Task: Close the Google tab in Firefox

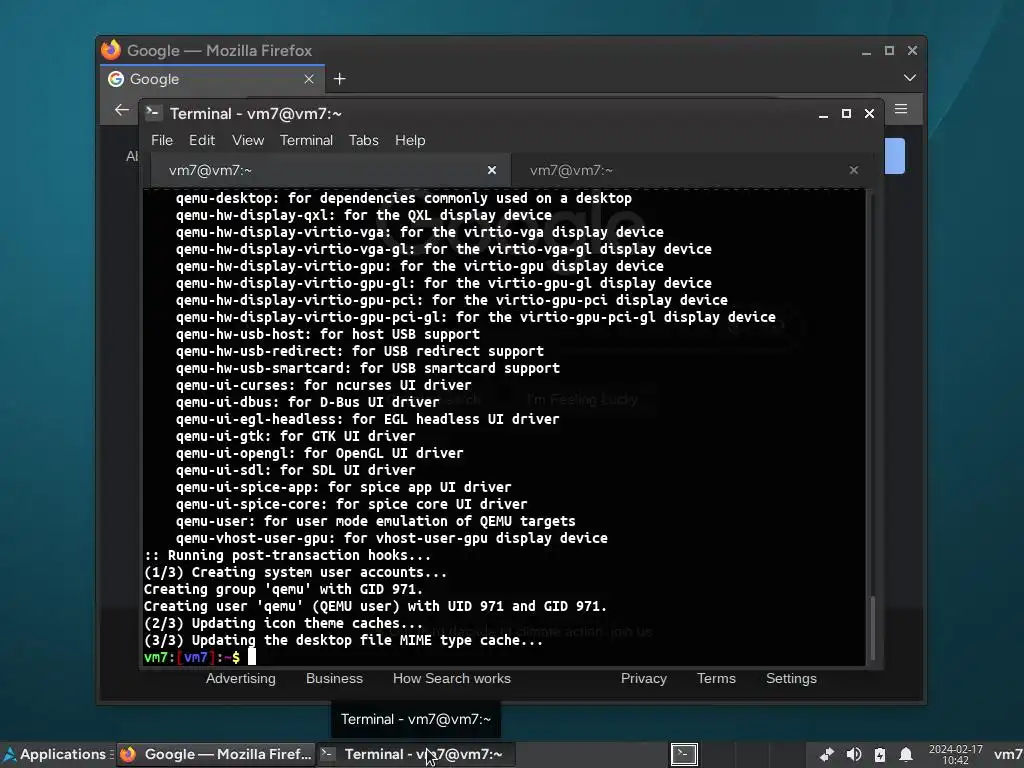Action: 309,79
